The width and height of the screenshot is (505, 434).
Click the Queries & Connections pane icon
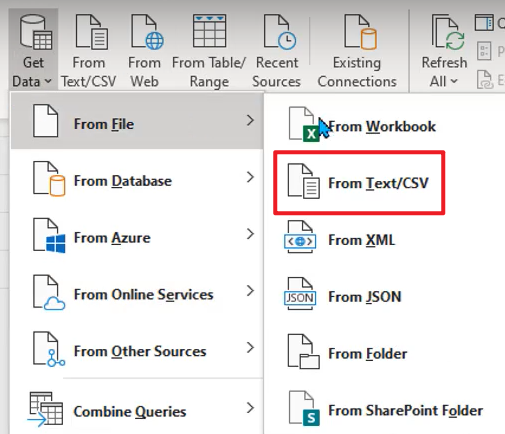click(x=484, y=23)
